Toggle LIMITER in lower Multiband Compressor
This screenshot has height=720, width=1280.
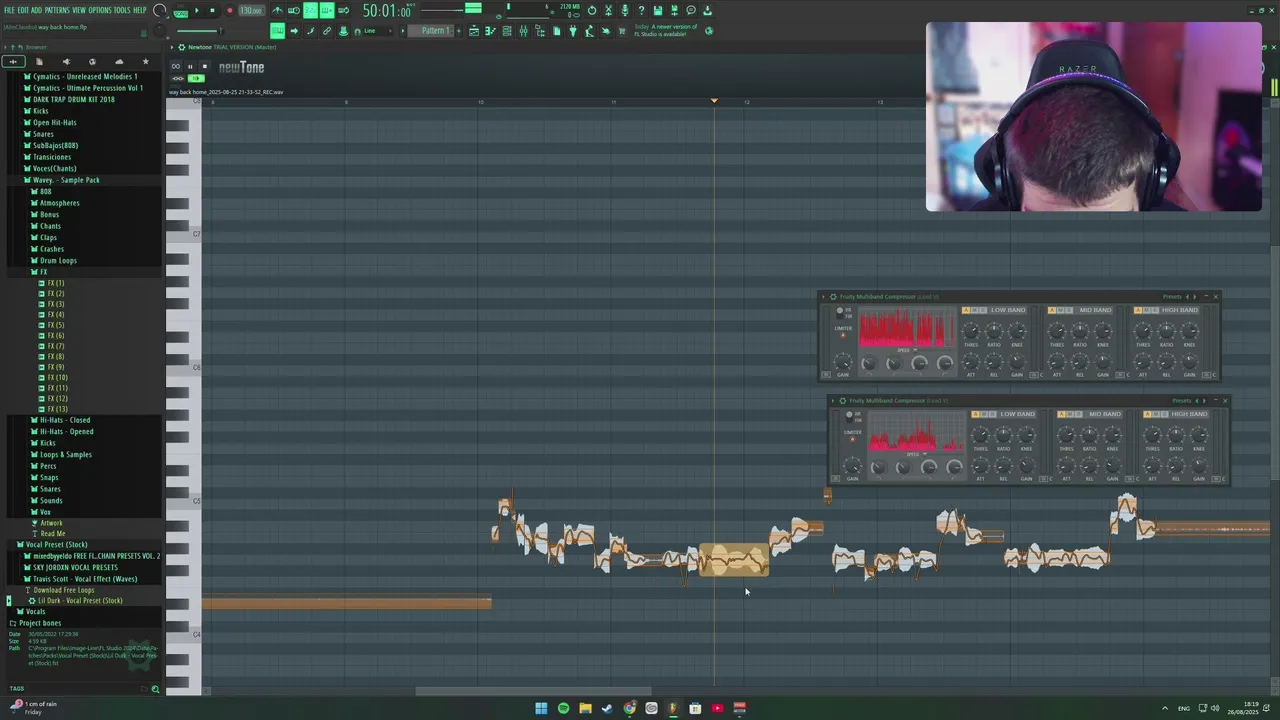click(x=853, y=439)
